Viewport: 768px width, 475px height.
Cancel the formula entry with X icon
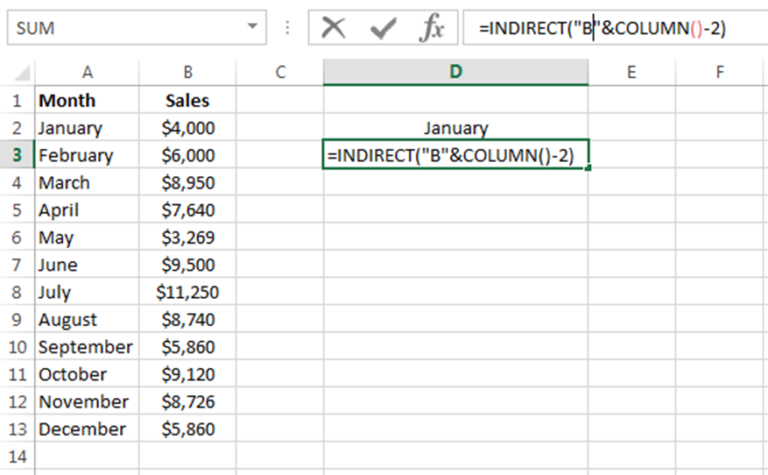click(x=334, y=29)
